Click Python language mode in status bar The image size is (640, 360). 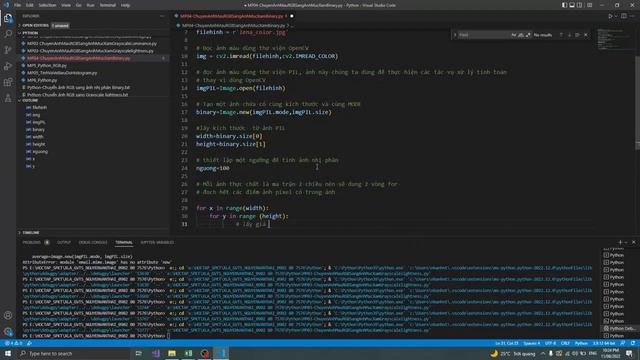(x=581, y=343)
